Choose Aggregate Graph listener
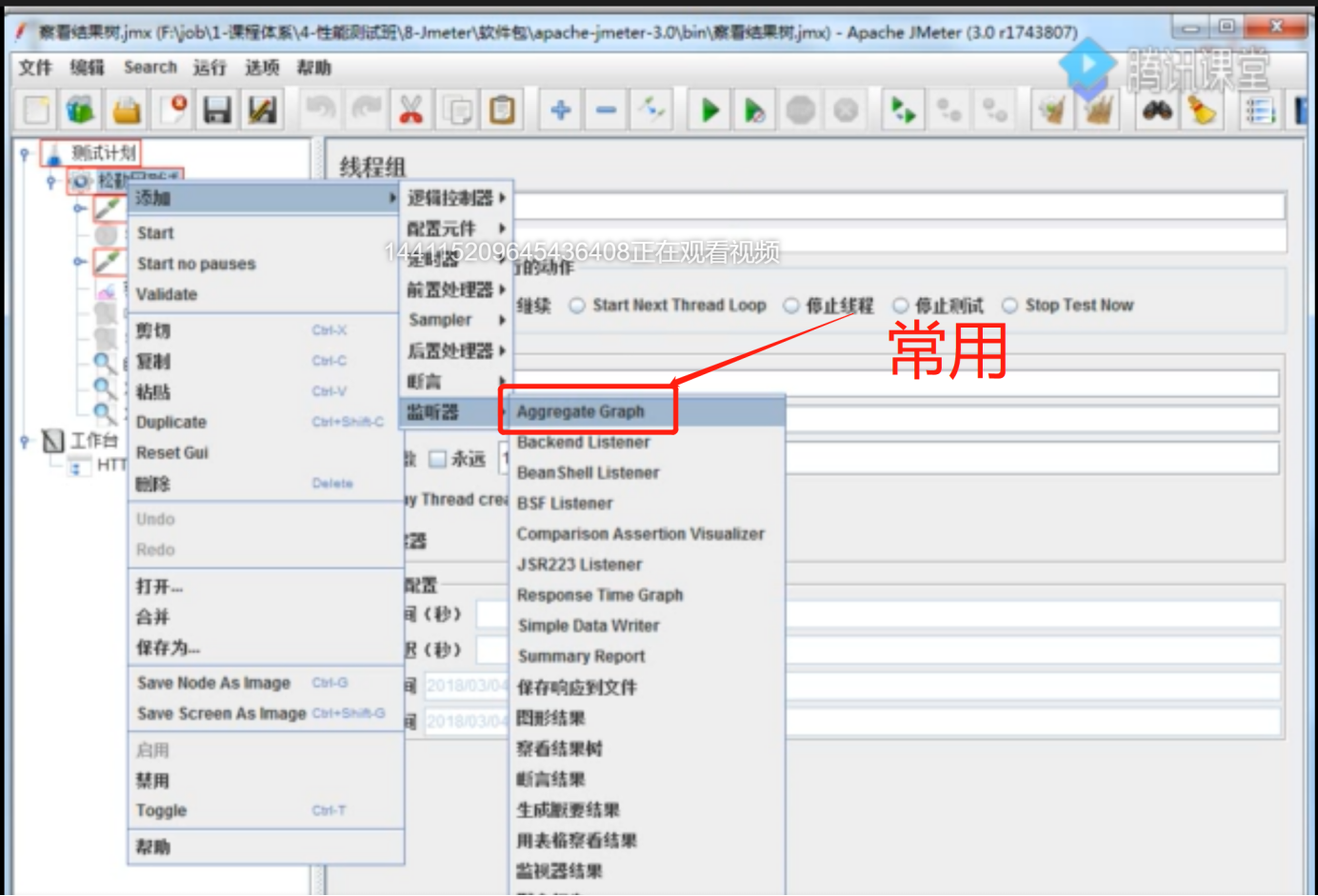Screen dimensions: 1318x896 coord(648,411)
